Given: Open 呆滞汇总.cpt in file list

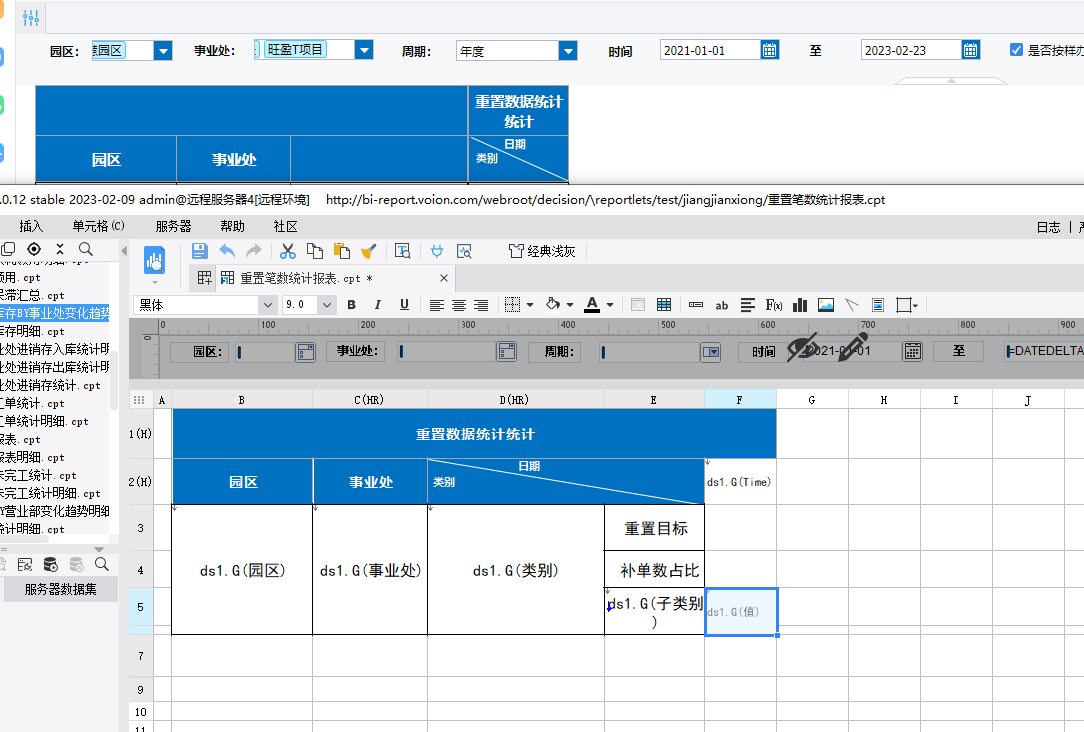Looking at the screenshot, I should [32, 295].
